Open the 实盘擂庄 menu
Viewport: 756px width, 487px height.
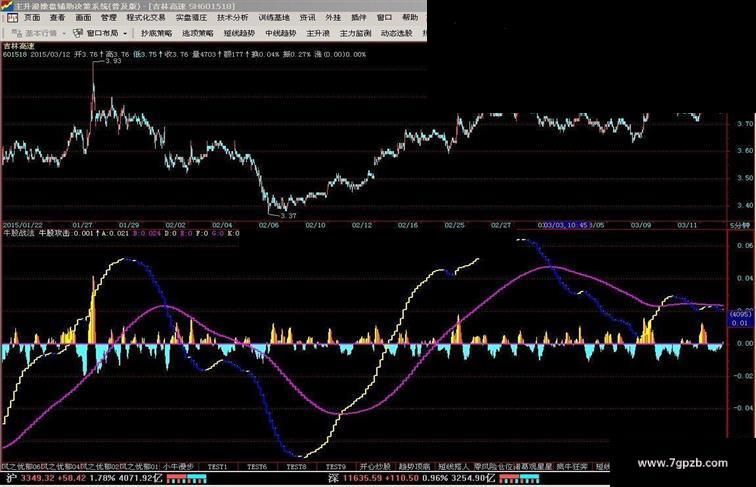191,18
